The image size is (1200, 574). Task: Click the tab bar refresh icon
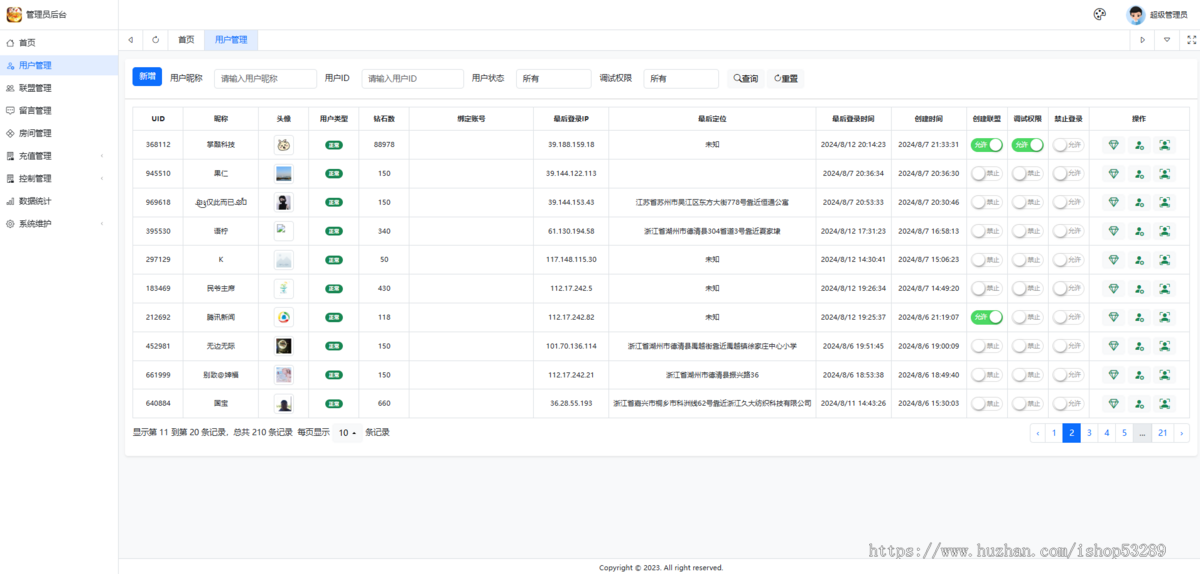pos(155,40)
